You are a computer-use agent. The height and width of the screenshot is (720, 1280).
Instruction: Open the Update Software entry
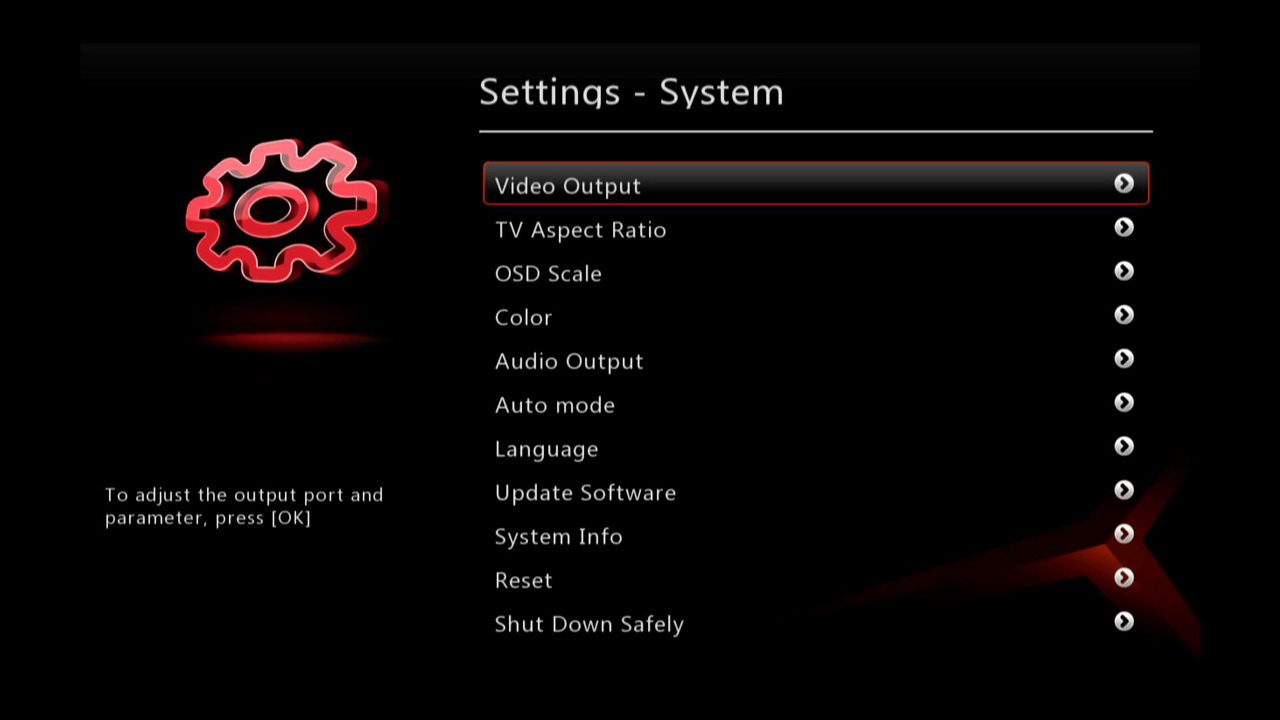click(x=816, y=491)
